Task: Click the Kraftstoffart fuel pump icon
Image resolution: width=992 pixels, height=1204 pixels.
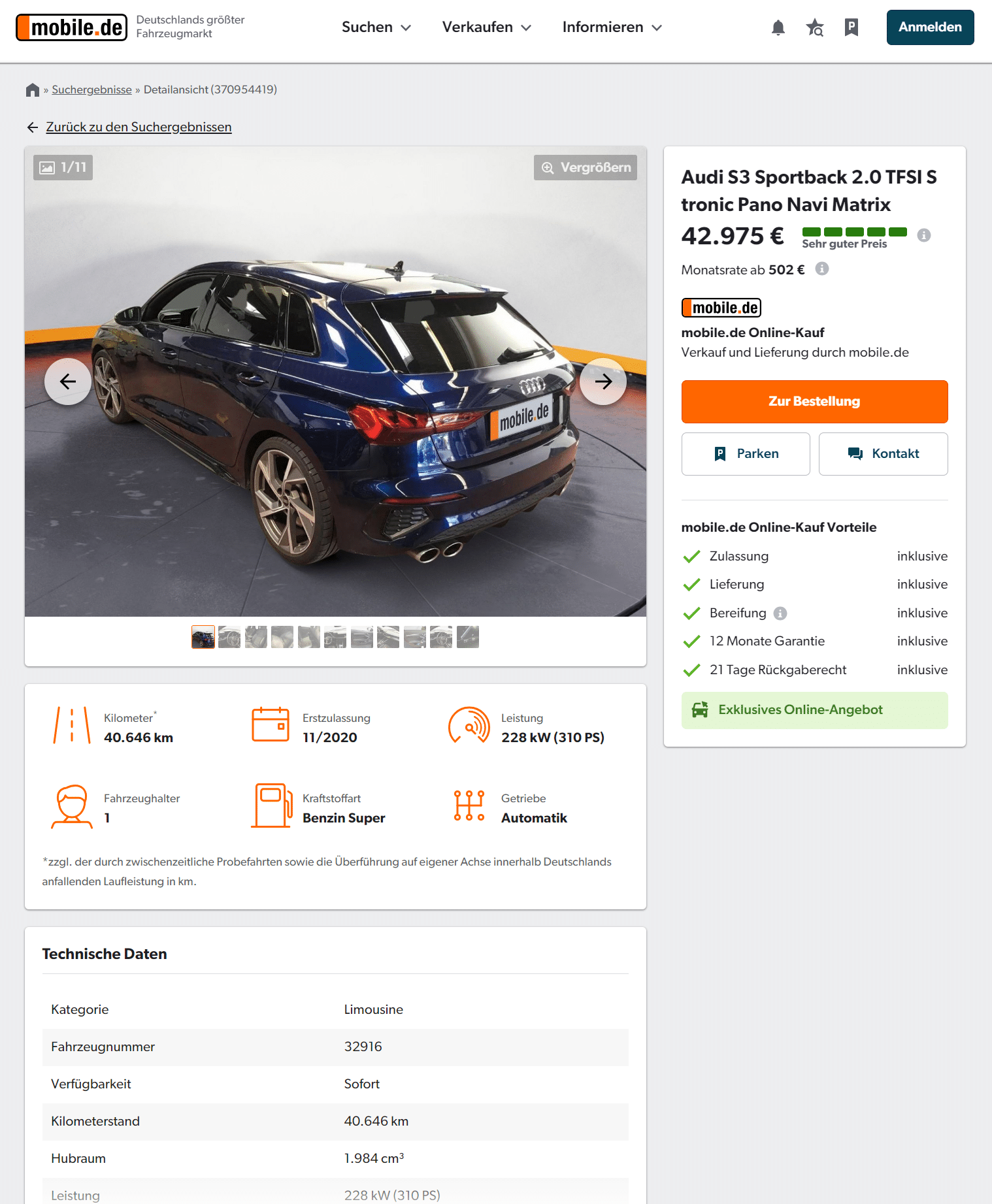Action: point(272,805)
